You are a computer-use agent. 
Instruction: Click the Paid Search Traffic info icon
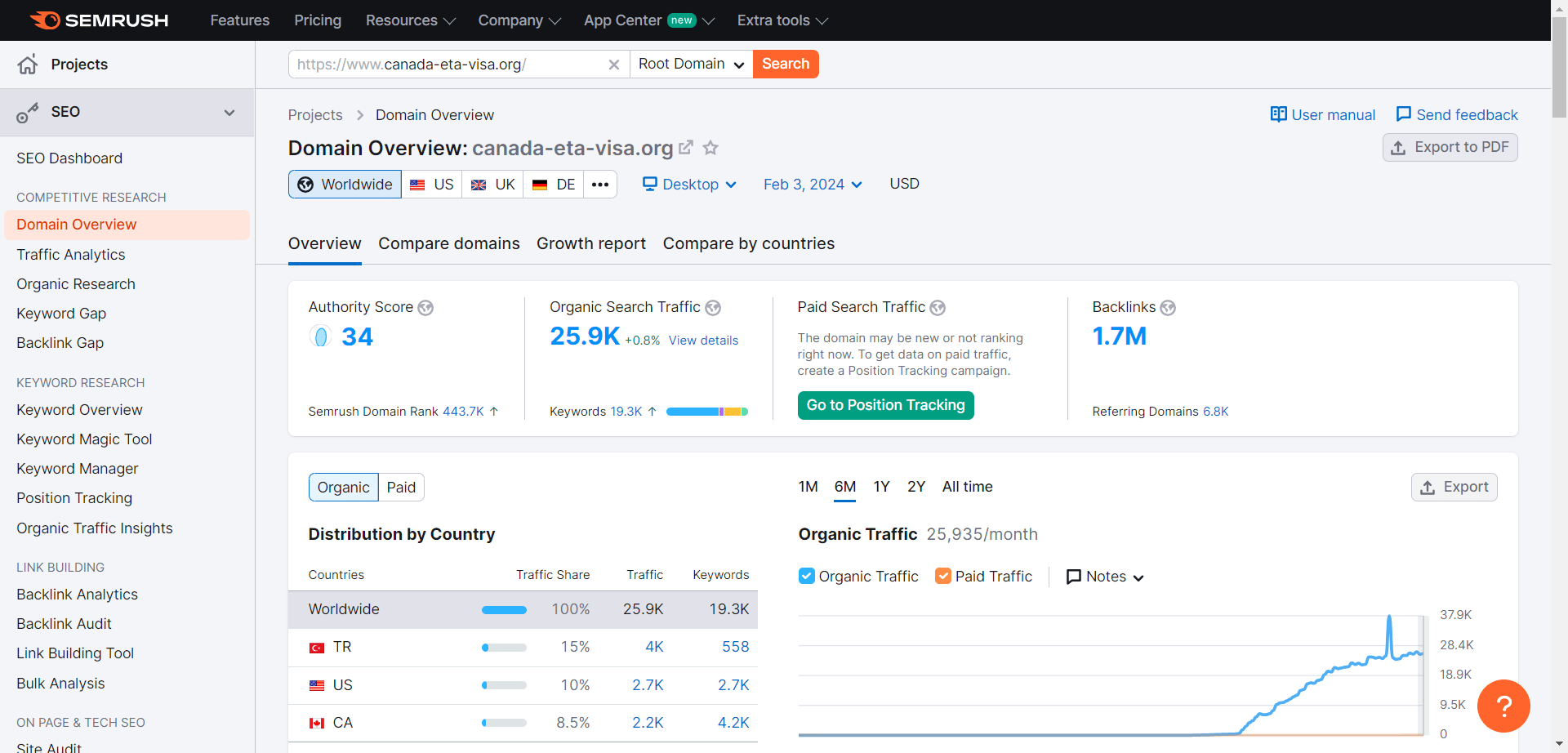click(938, 308)
